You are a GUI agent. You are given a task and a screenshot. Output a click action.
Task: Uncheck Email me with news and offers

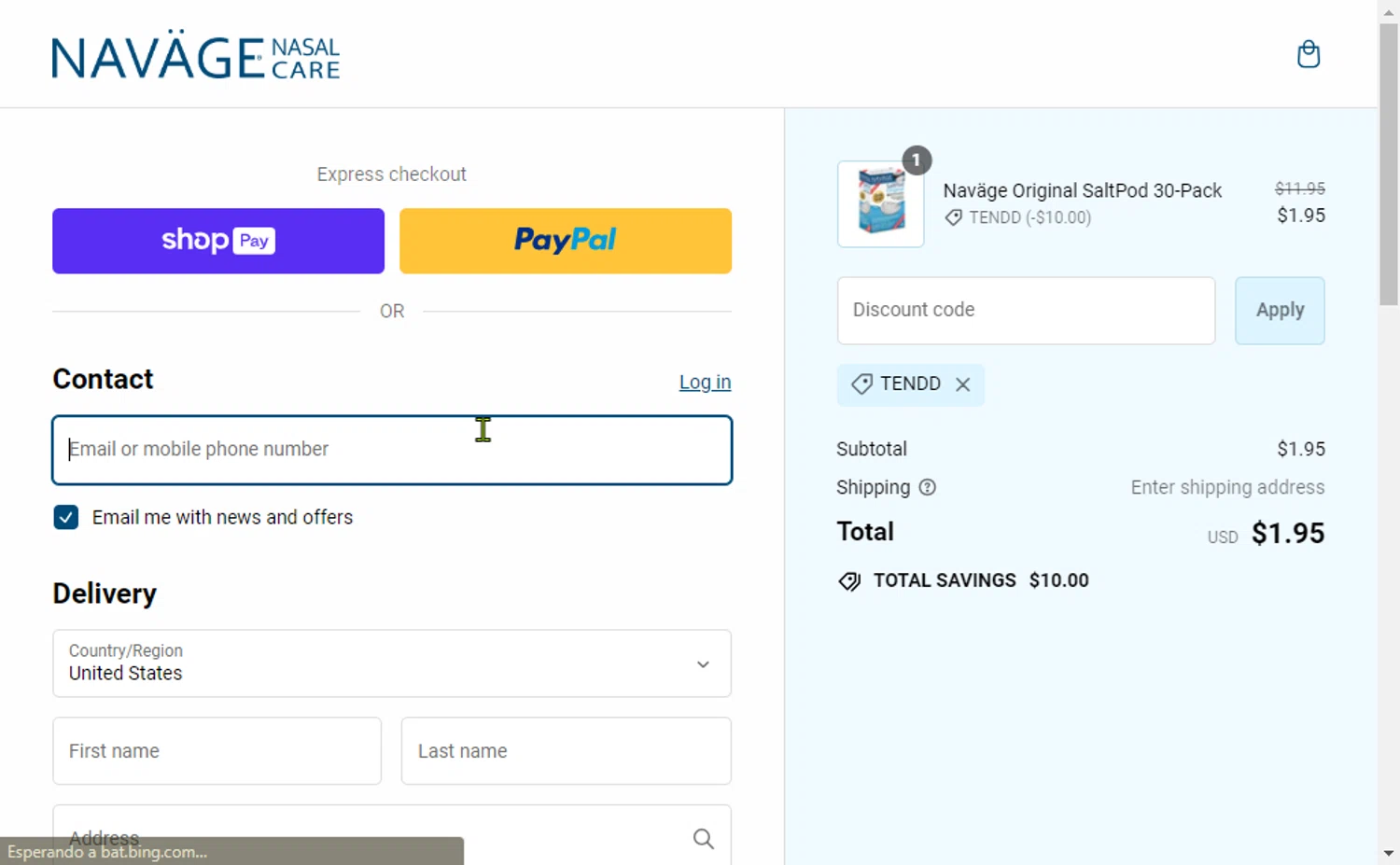point(66,517)
